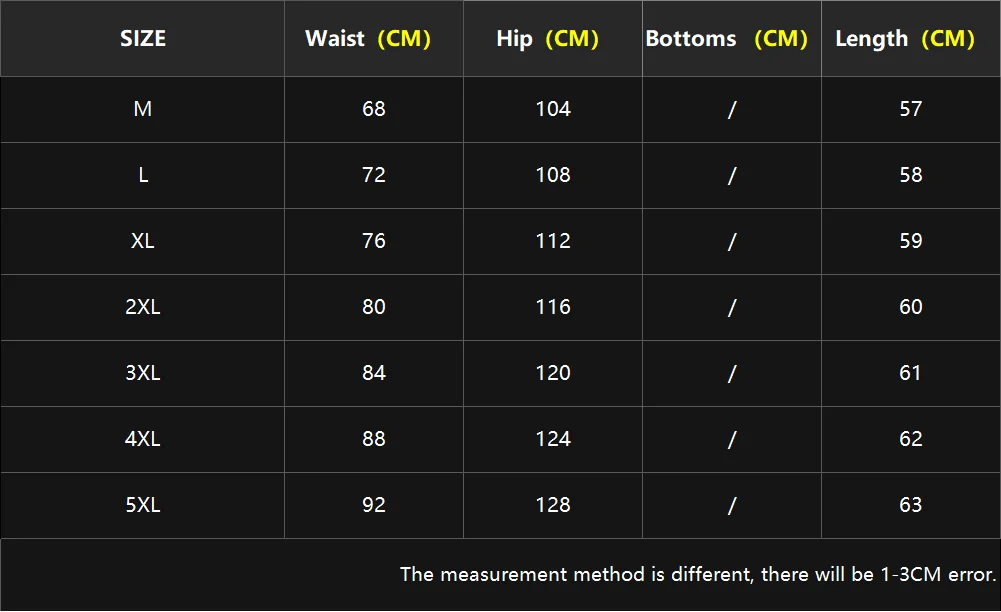Image resolution: width=1001 pixels, height=612 pixels.
Task: Click the 2XL size label
Action: pyautogui.click(x=143, y=307)
